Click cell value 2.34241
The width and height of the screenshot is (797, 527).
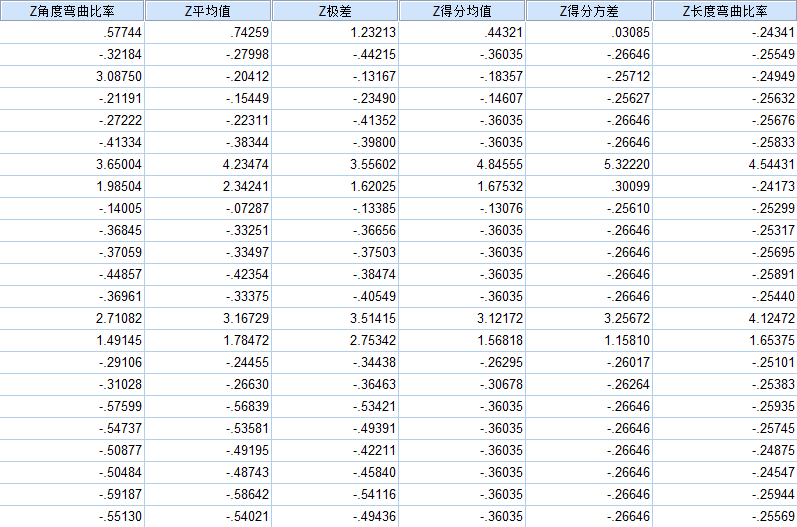[246, 187]
